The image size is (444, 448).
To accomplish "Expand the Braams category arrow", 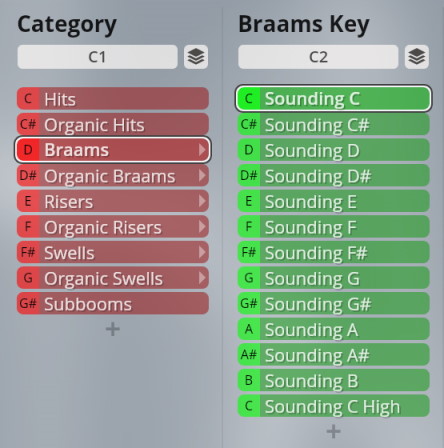I will (x=202, y=150).
